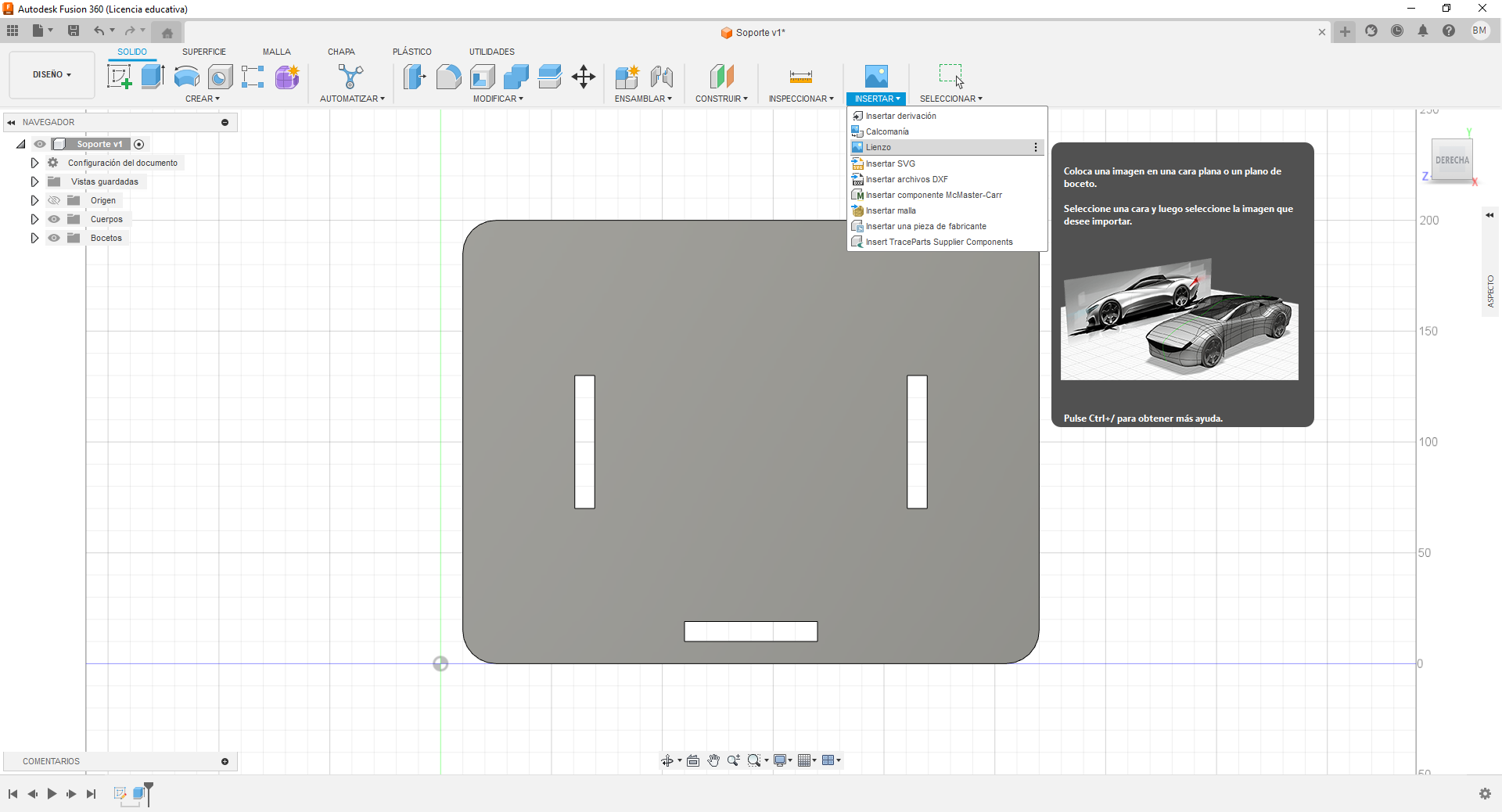Click the Save disk icon
This screenshot has height=812, width=1502.
point(74,31)
